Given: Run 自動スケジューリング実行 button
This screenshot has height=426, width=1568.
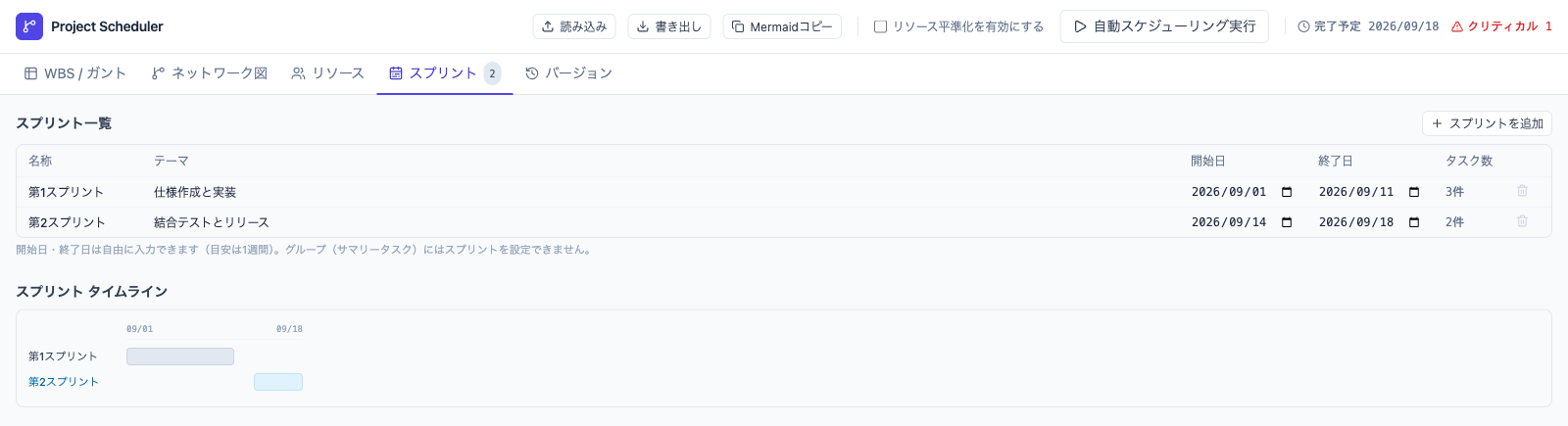Looking at the screenshot, I should 1164,26.
